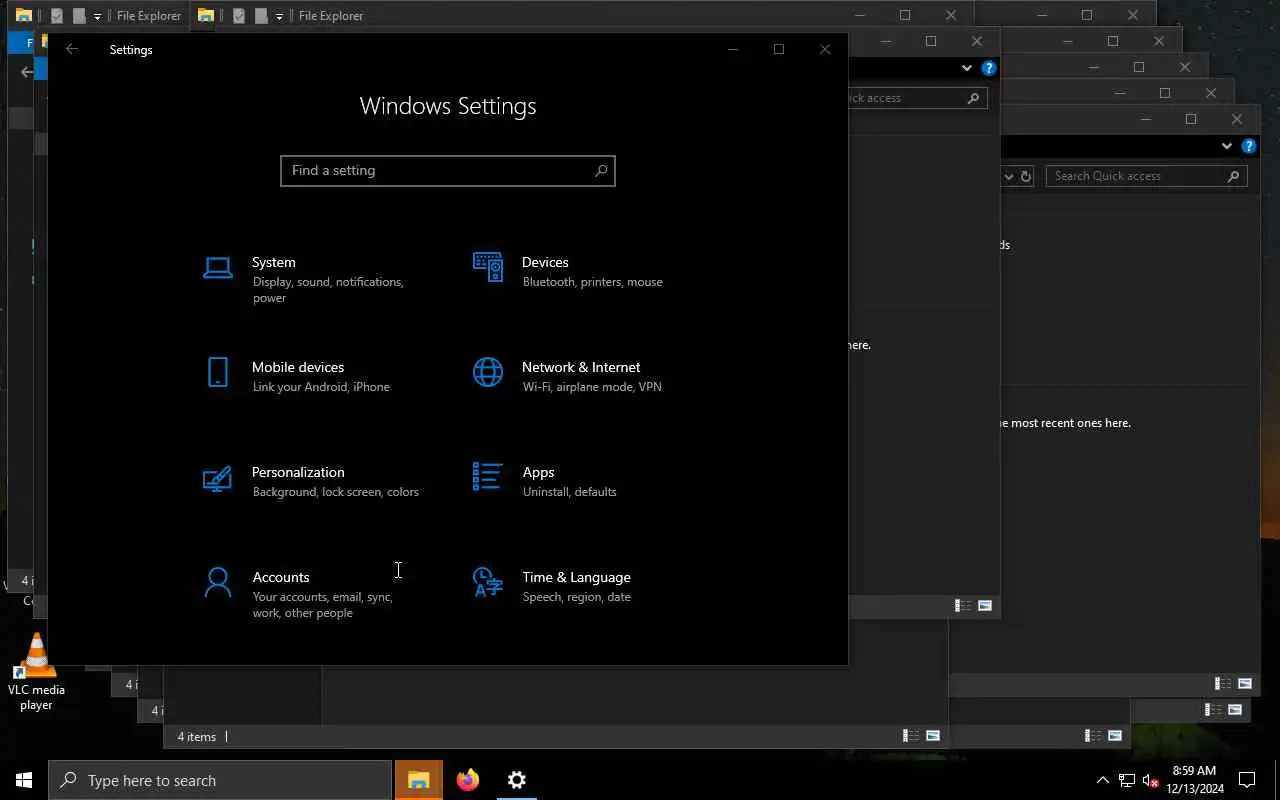Click the Settings gear on the taskbar
Image resolution: width=1280 pixels, height=800 pixels.
pos(517,780)
